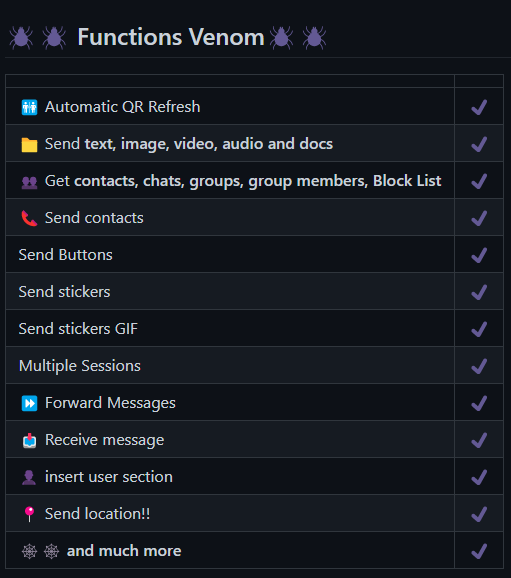
Task: Click the last spider icon after Functions Venom
Action: pos(314,37)
